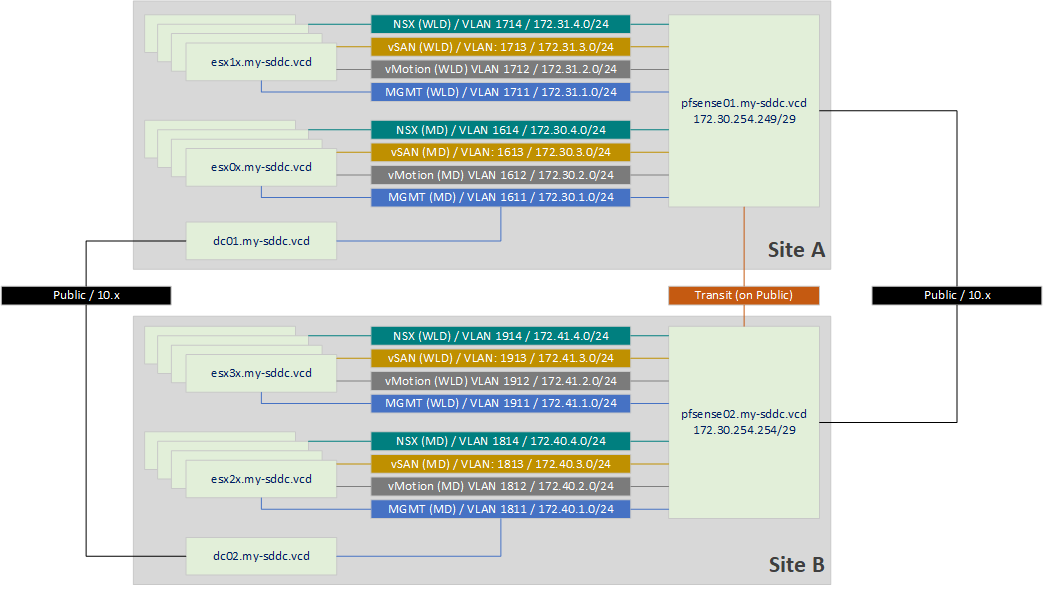The image size is (1043, 591).
Task: Select the esx0x.my-sddc.vcd host stack
Action: (260, 167)
